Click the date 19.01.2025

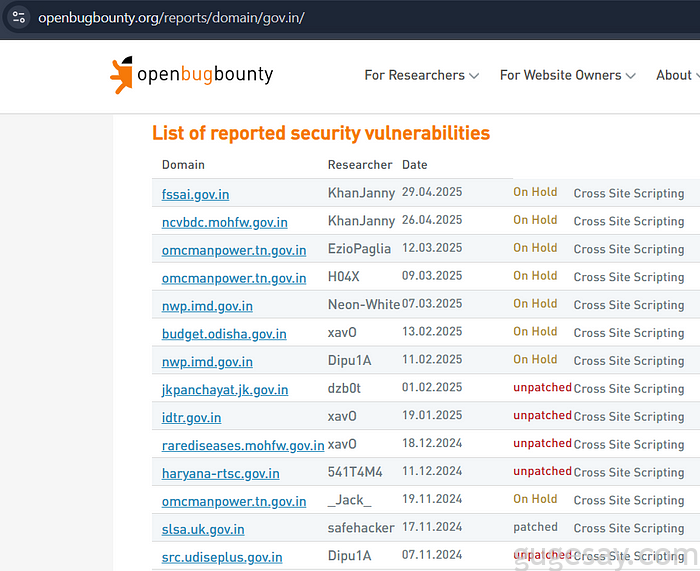click(432, 415)
